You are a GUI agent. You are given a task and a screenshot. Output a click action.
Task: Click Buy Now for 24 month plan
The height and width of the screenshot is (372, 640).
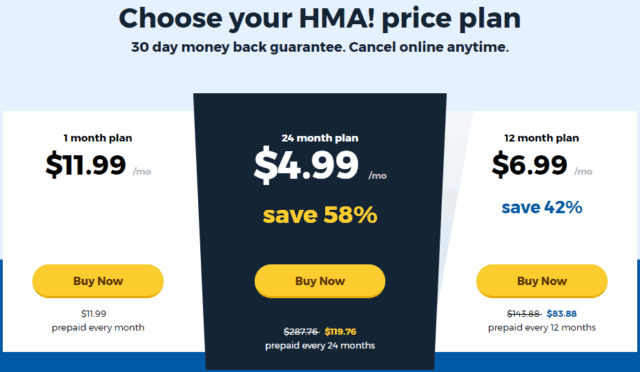point(320,281)
